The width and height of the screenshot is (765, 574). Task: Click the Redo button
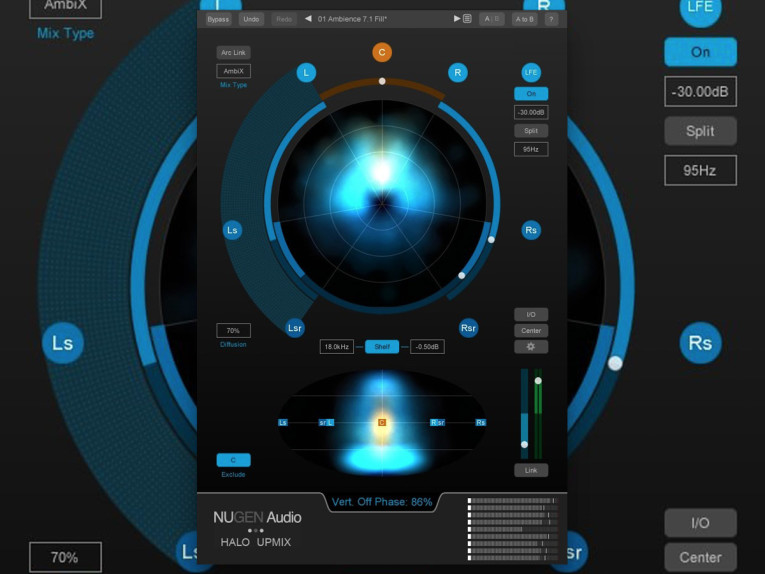284,19
